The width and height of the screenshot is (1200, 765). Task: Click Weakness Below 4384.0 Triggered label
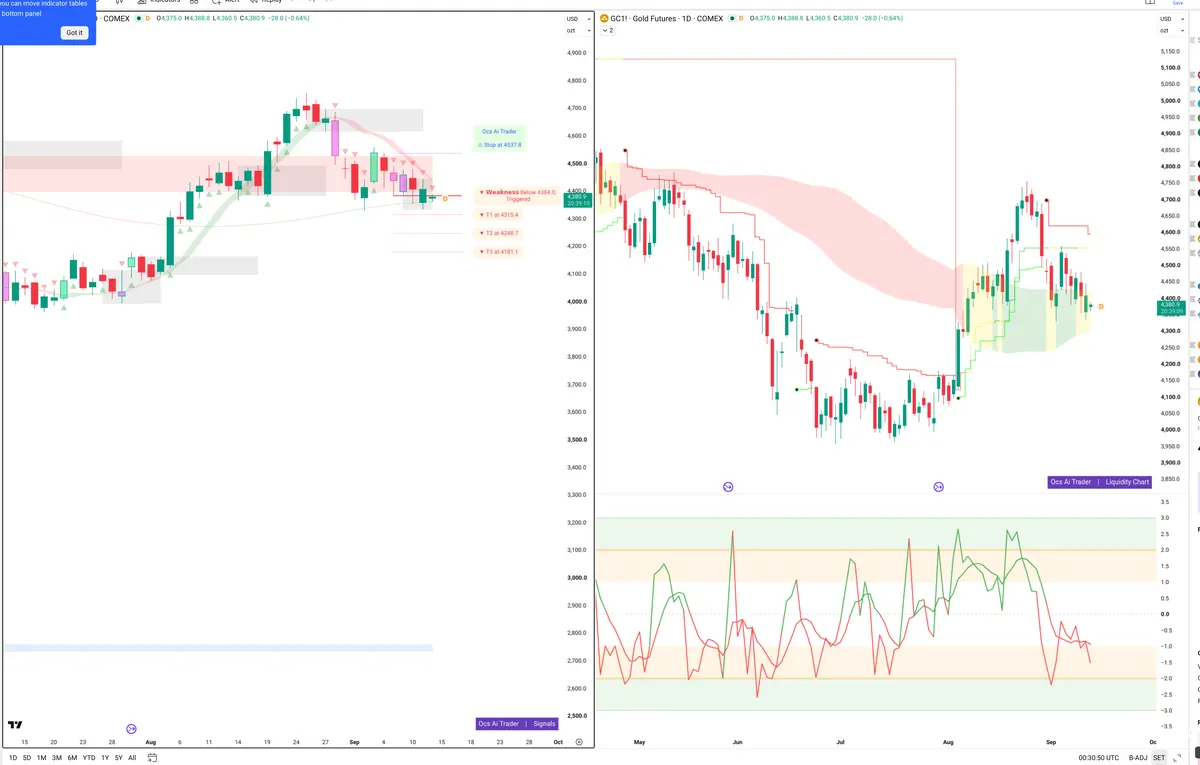tap(517, 195)
